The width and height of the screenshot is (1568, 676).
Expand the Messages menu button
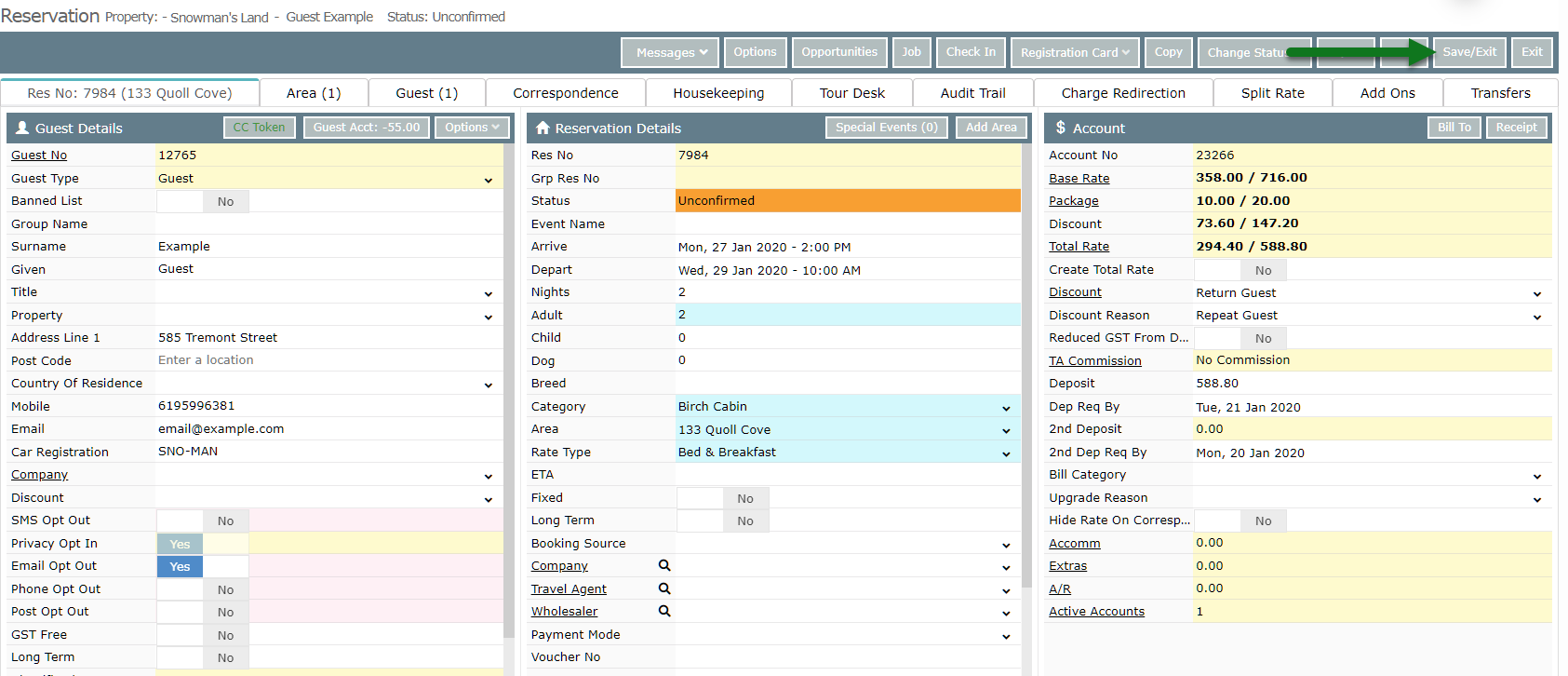[x=671, y=52]
